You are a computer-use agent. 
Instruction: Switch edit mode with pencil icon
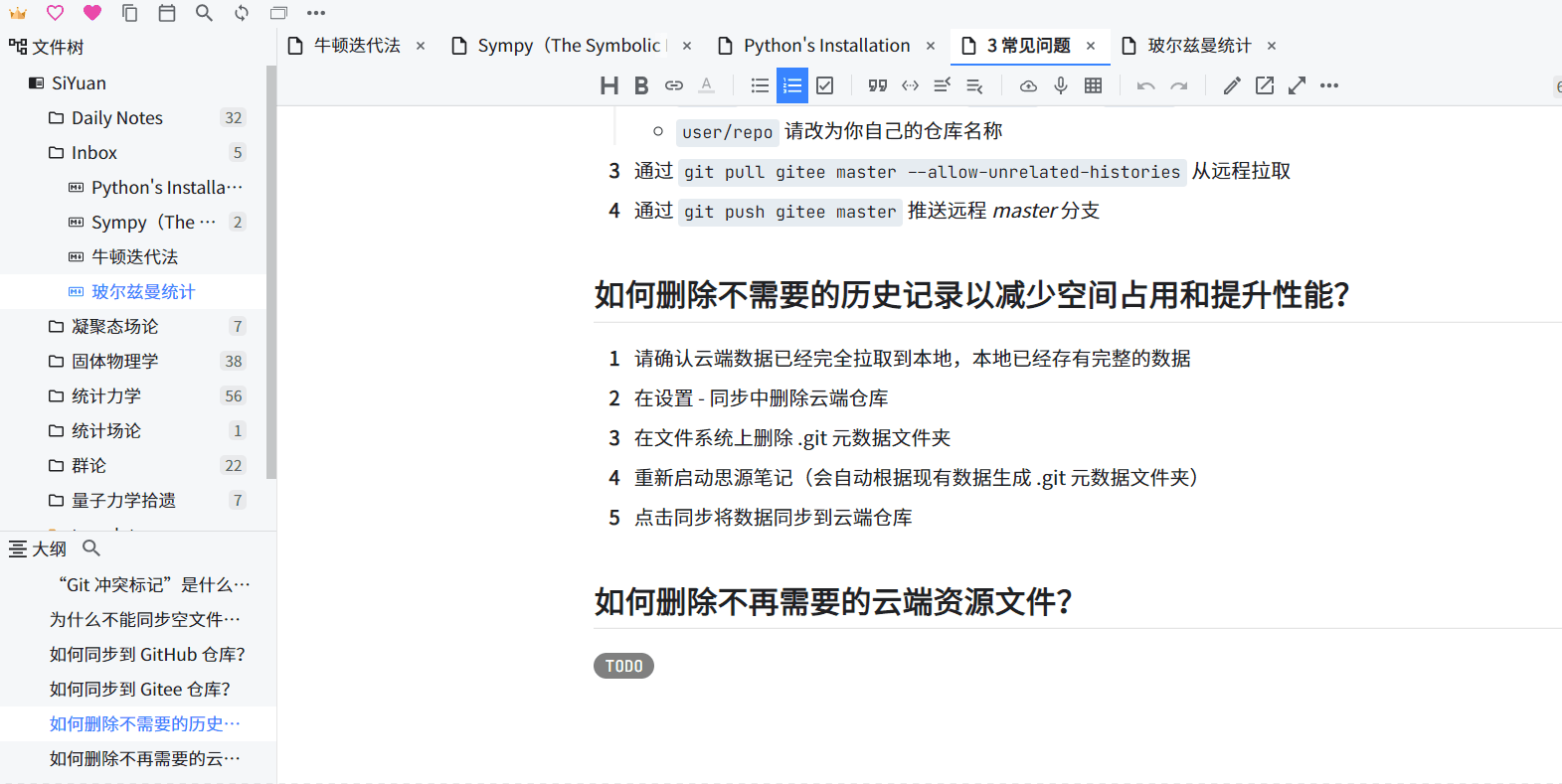[1232, 85]
